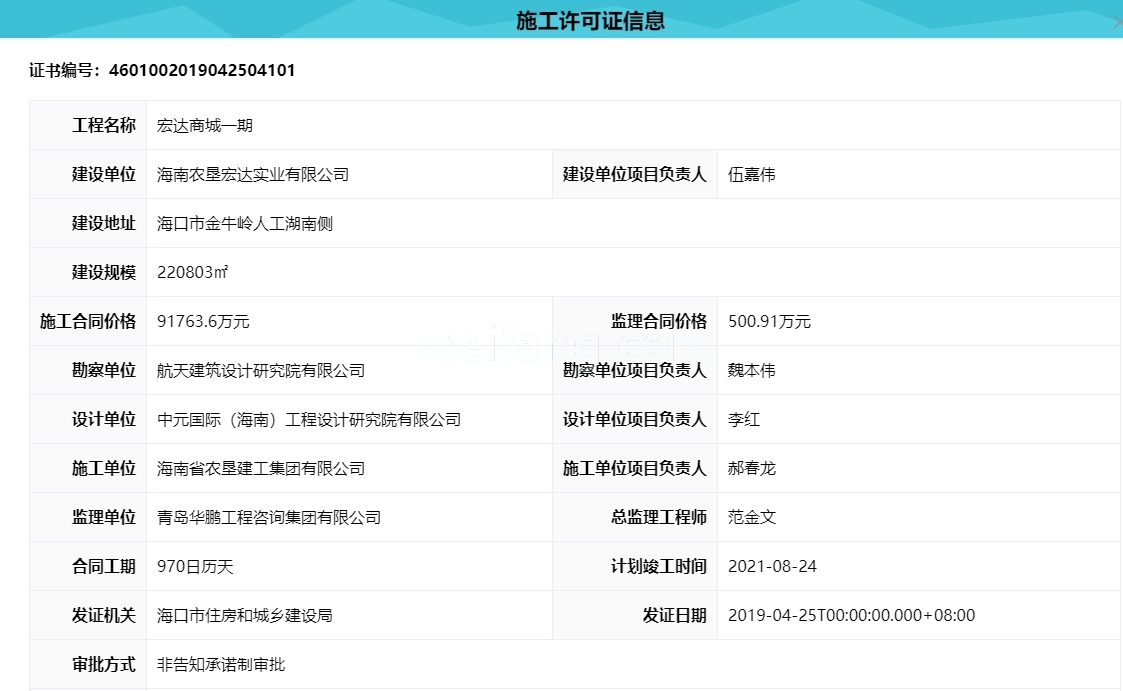Click the 建设单位 value 海南农垦宏达实业有限公司
The image size is (1123, 691).
[x=251, y=173]
